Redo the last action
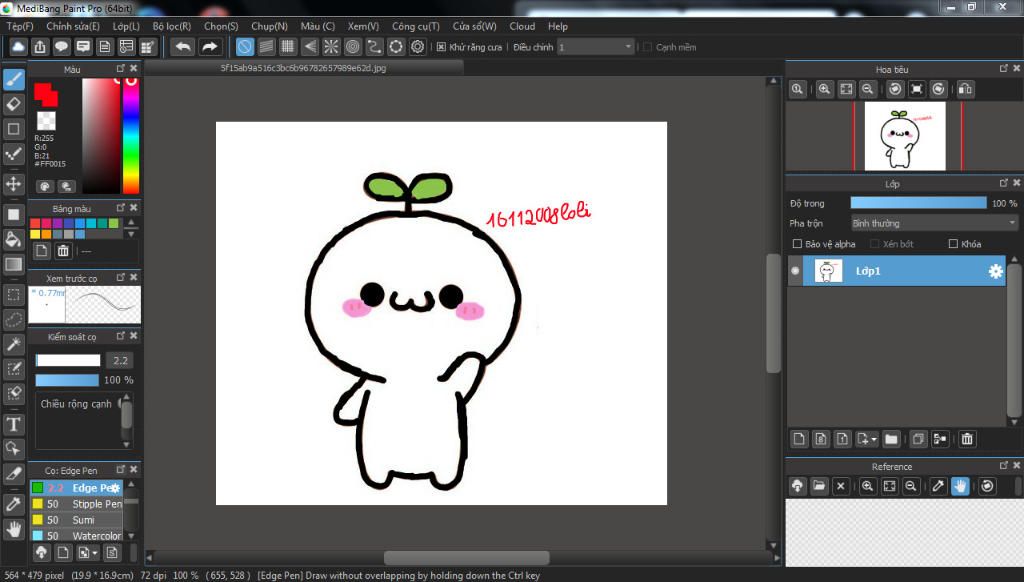The image size is (1024, 582). (209, 47)
